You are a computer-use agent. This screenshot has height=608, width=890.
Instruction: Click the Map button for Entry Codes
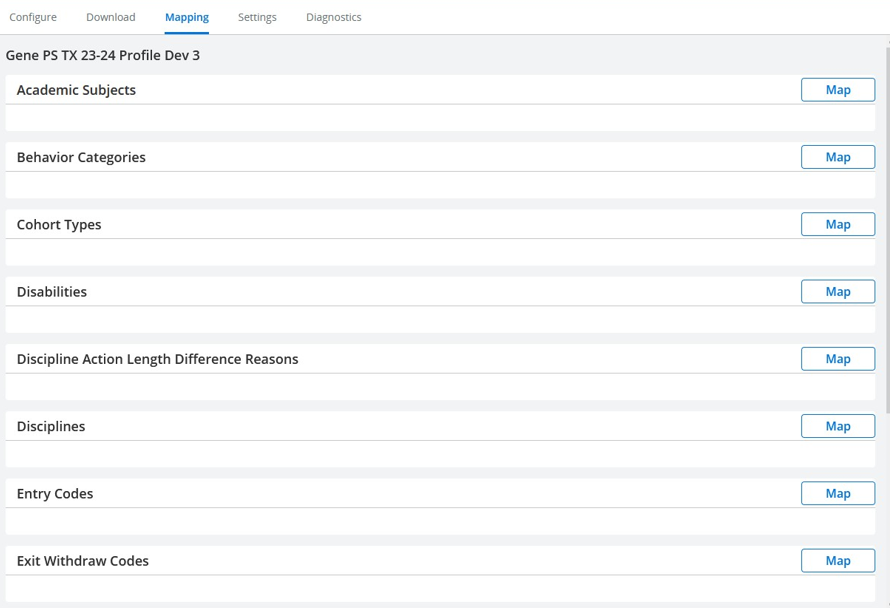837,493
